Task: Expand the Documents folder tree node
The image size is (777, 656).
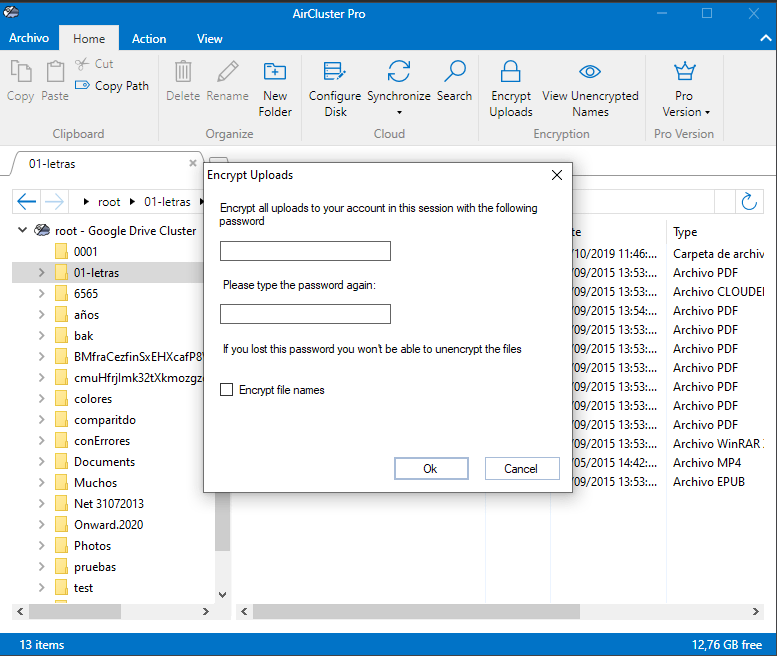Action: point(41,462)
